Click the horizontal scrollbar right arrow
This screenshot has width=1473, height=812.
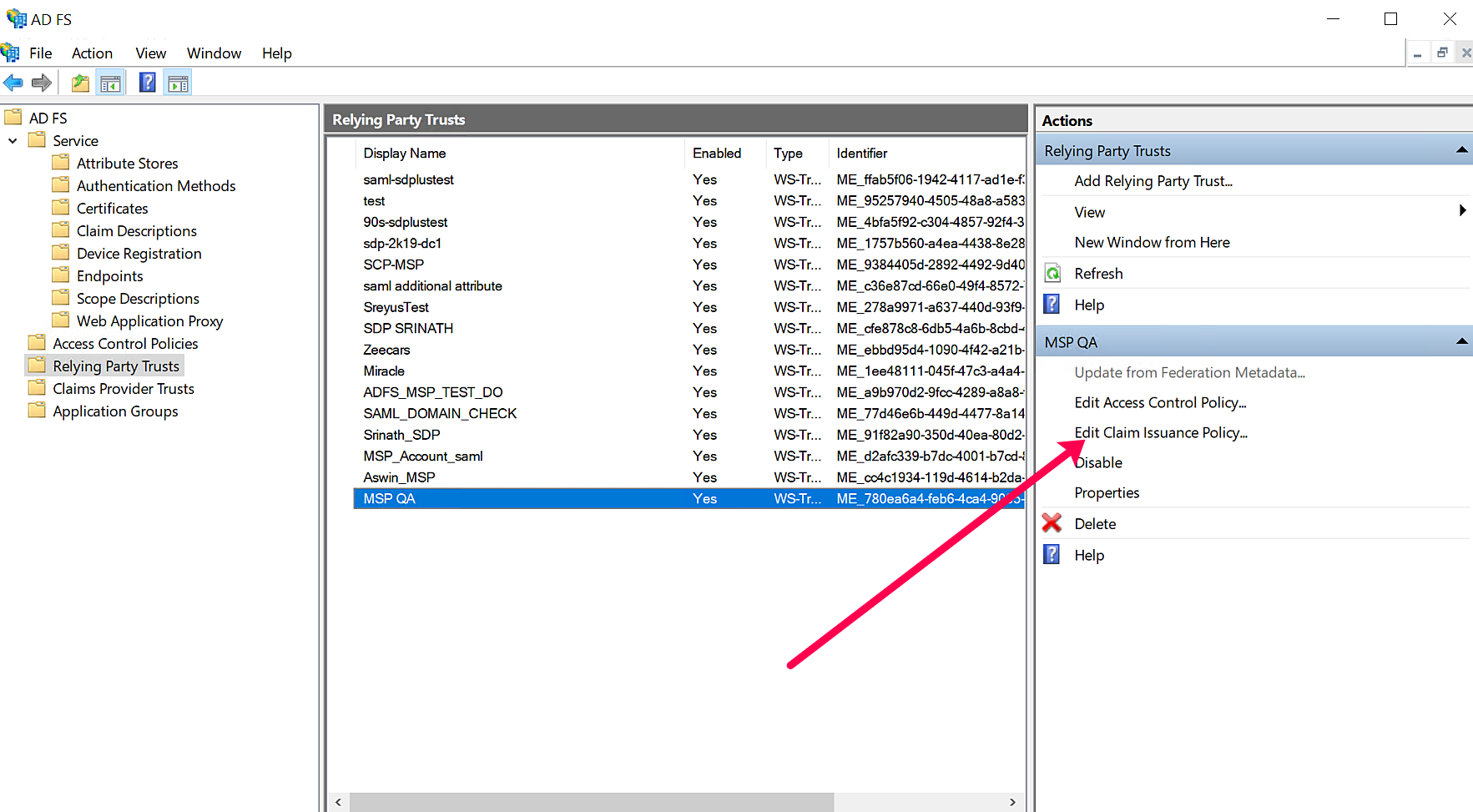point(1012,802)
